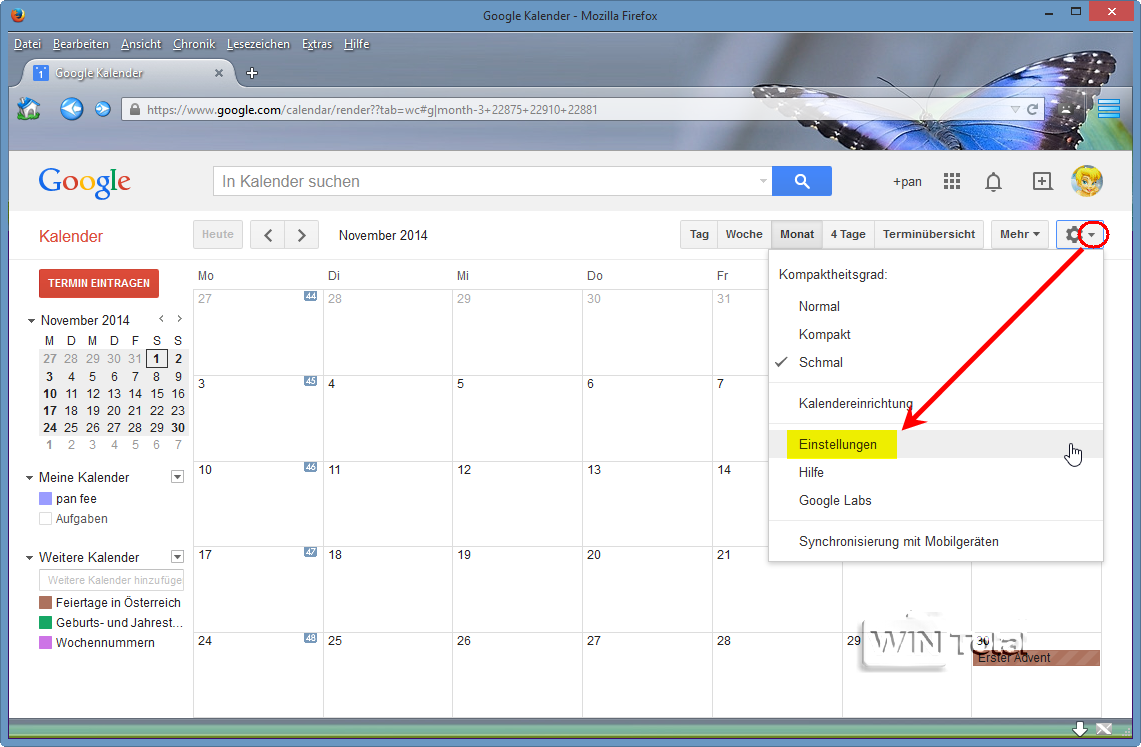Open the Datei menu
The image size is (1141, 747).
click(28, 44)
